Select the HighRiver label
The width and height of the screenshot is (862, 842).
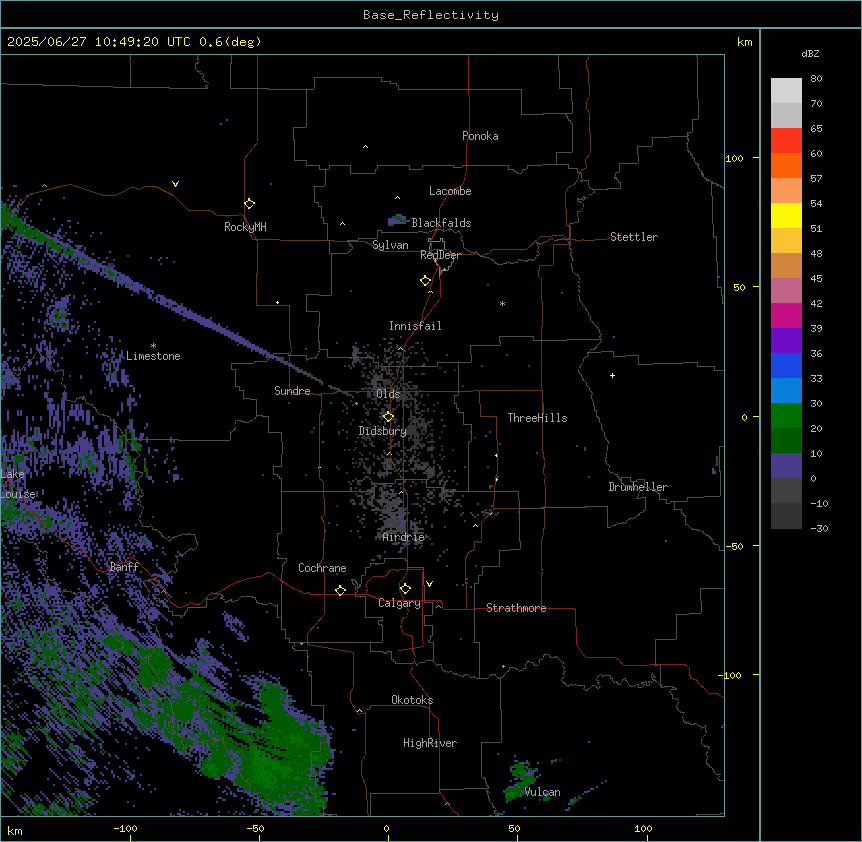(430, 743)
